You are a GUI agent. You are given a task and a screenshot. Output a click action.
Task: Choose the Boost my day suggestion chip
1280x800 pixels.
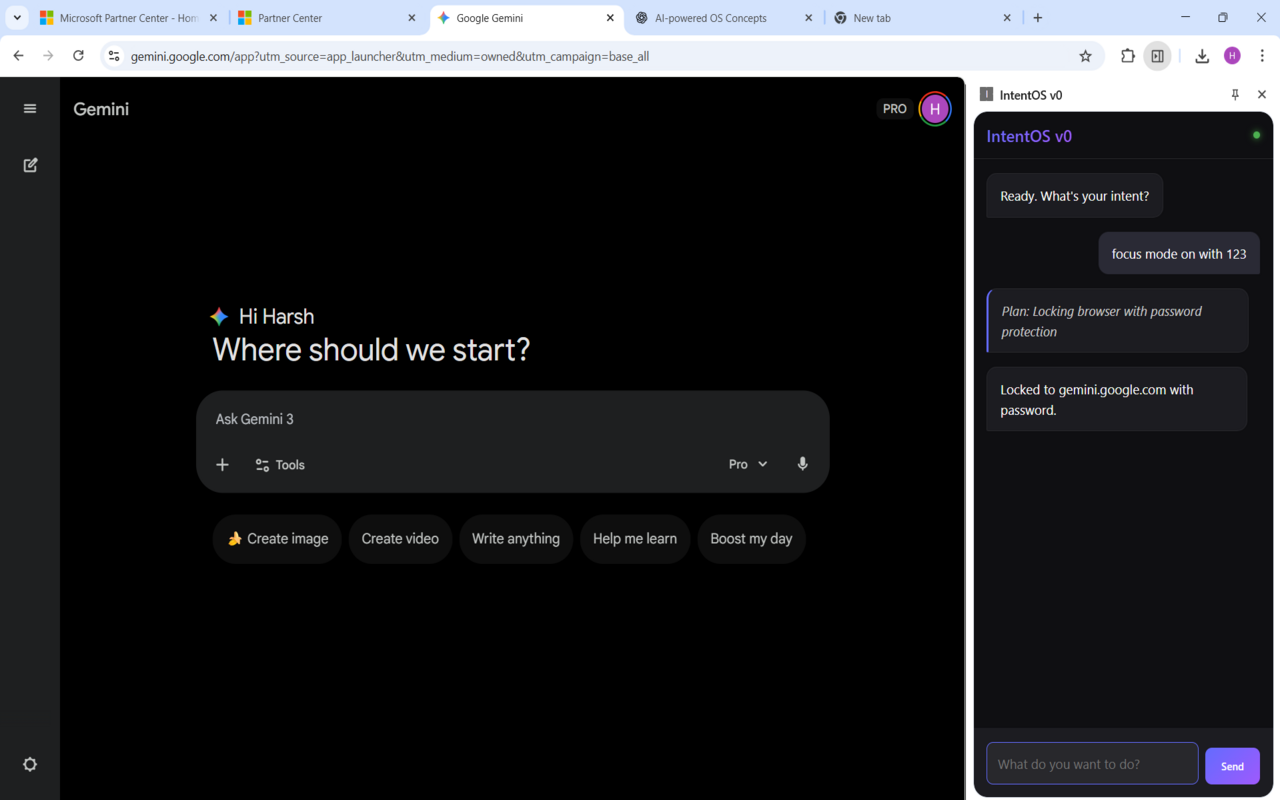coord(751,539)
